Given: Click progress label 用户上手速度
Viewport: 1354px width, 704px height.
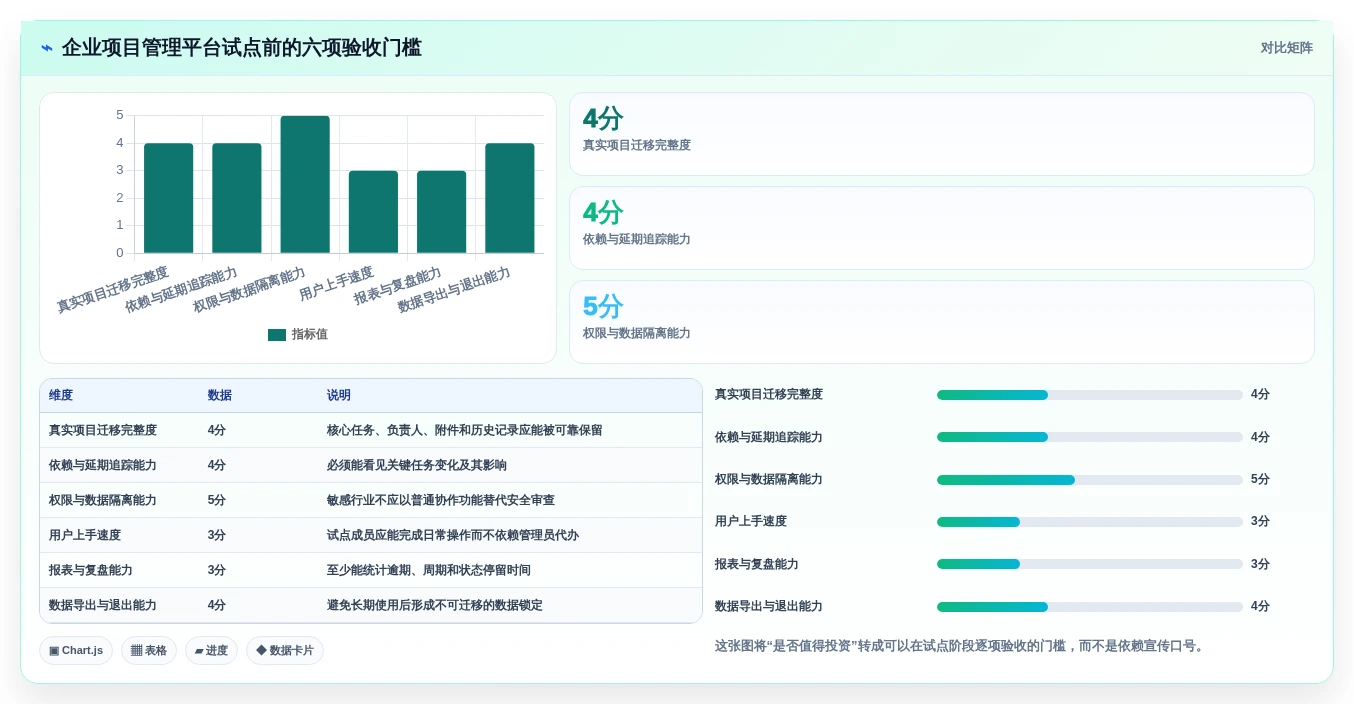Looking at the screenshot, I should click(x=751, y=521).
